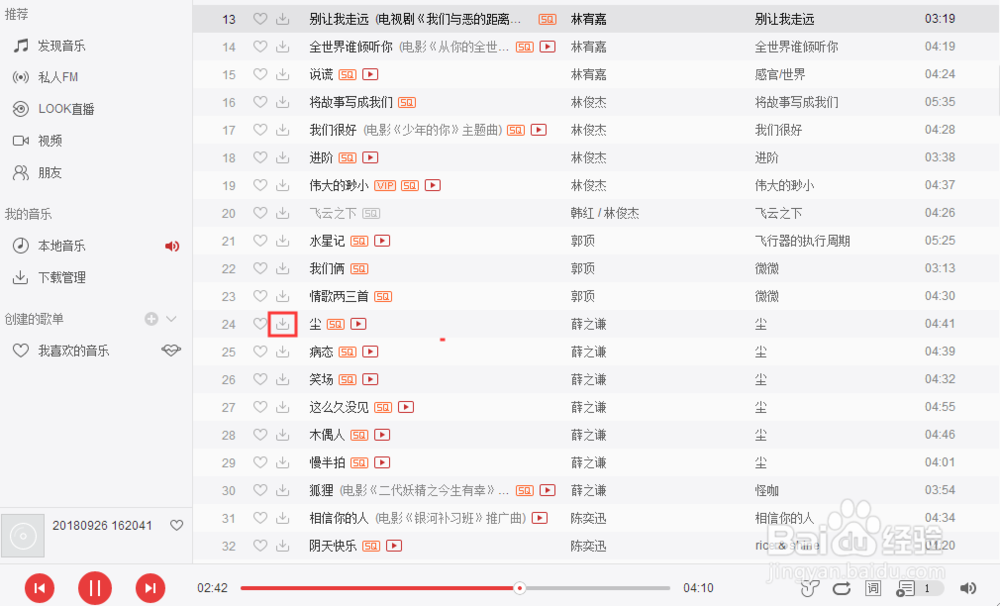
Task: Click the highlighted download icon for 尘
Action: pyautogui.click(x=282, y=323)
